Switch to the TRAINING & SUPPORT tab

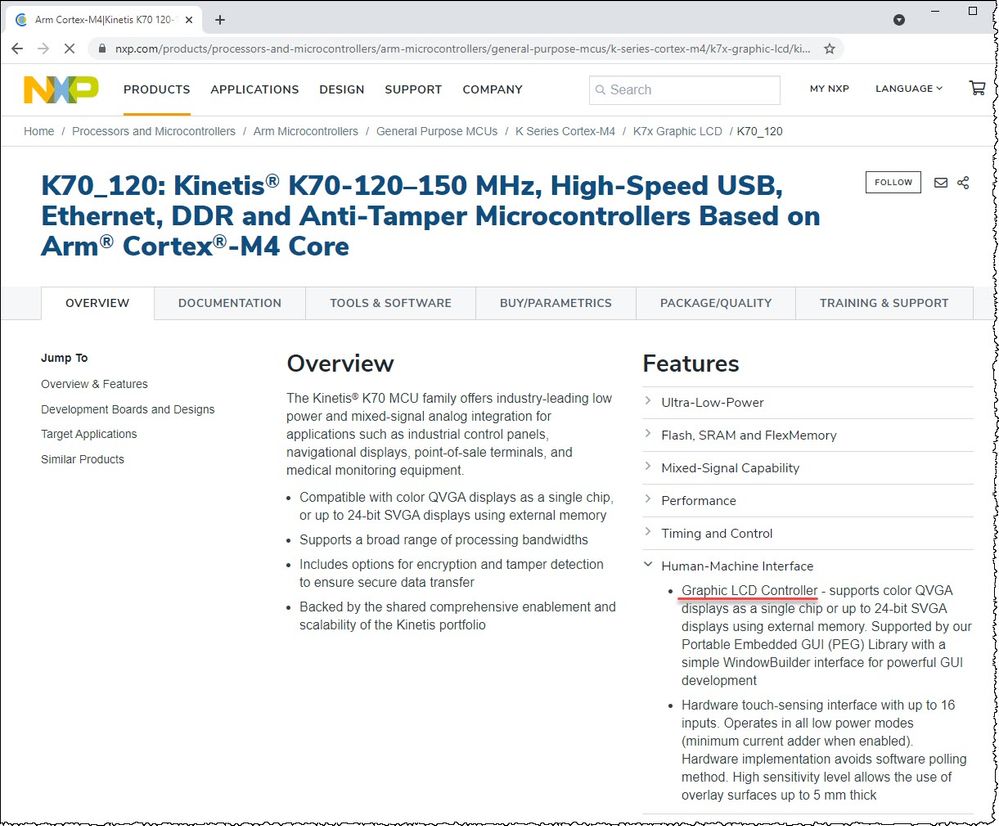tap(884, 303)
